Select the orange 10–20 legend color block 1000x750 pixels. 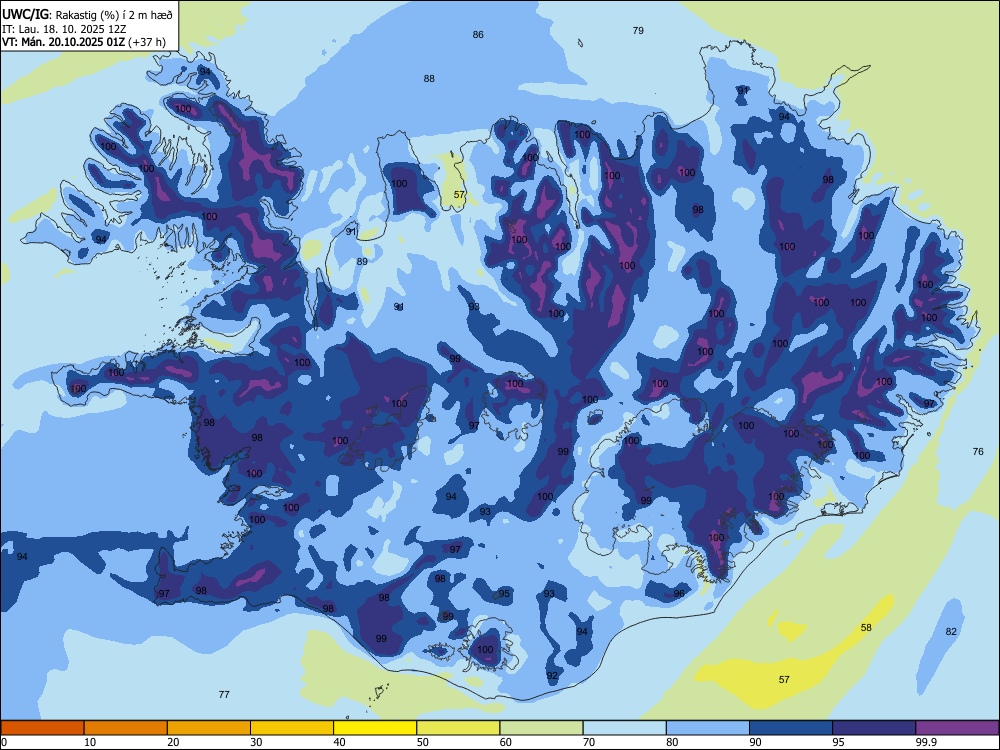[x=126, y=728]
